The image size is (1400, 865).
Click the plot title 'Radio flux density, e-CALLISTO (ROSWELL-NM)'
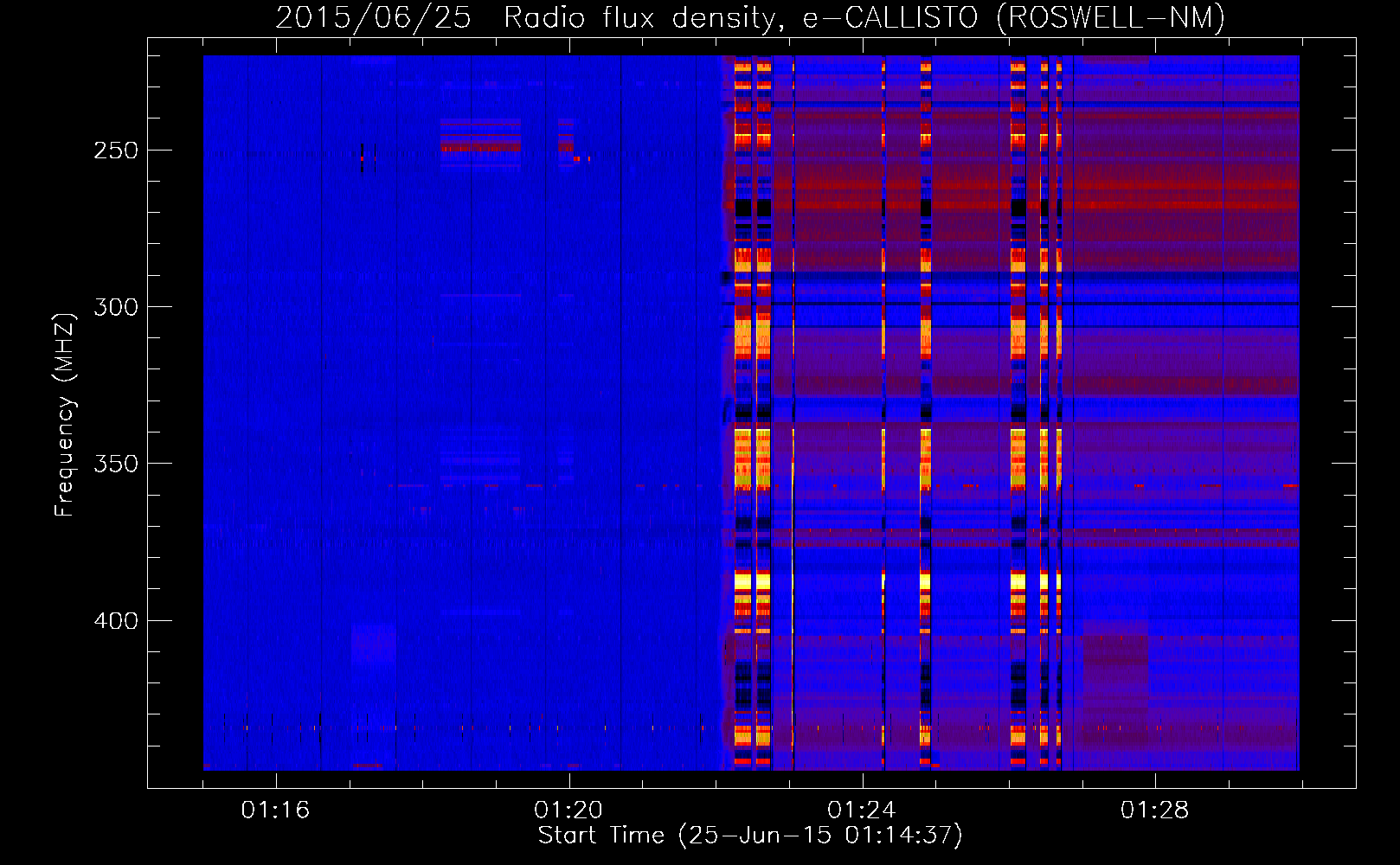pyautogui.click(x=864, y=17)
